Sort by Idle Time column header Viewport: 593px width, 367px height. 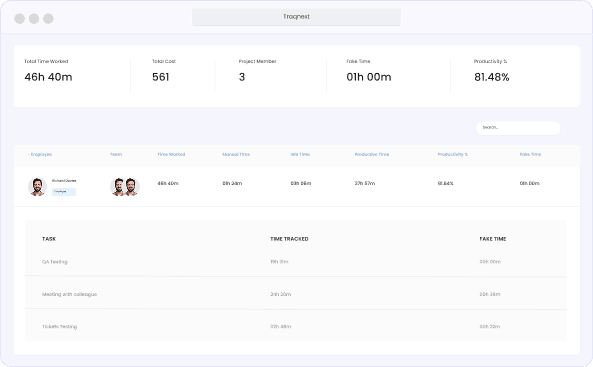300,154
